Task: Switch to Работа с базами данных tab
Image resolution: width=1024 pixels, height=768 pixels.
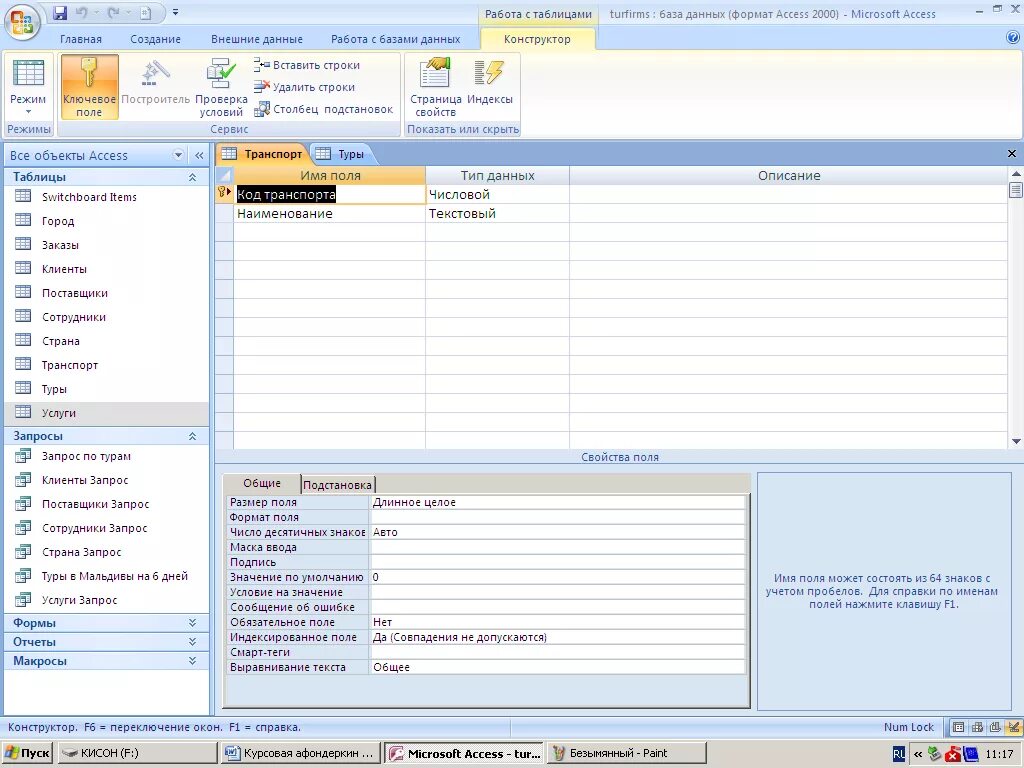Action: tap(395, 39)
